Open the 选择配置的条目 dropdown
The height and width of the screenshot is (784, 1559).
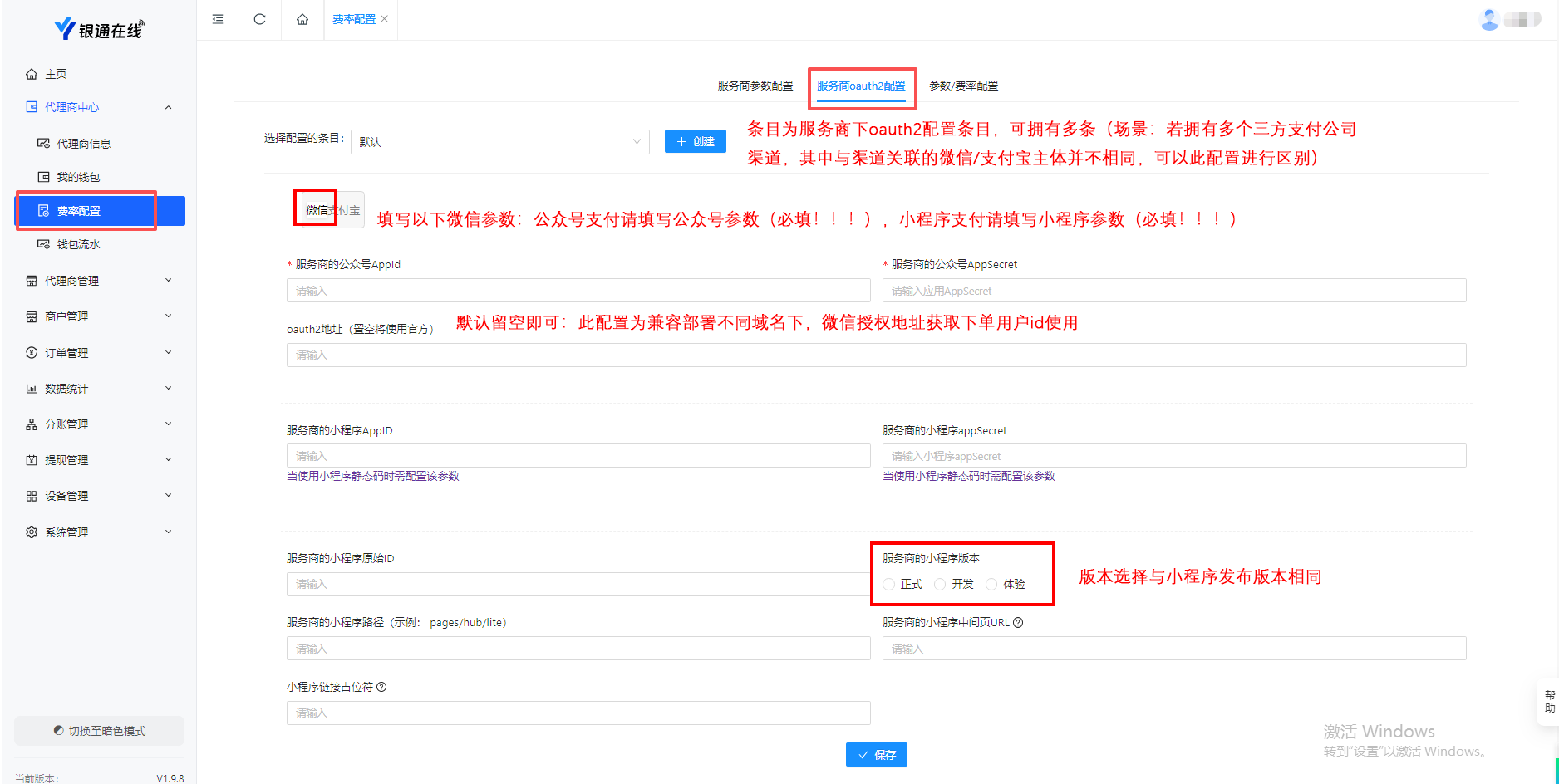(x=500, y=142)
